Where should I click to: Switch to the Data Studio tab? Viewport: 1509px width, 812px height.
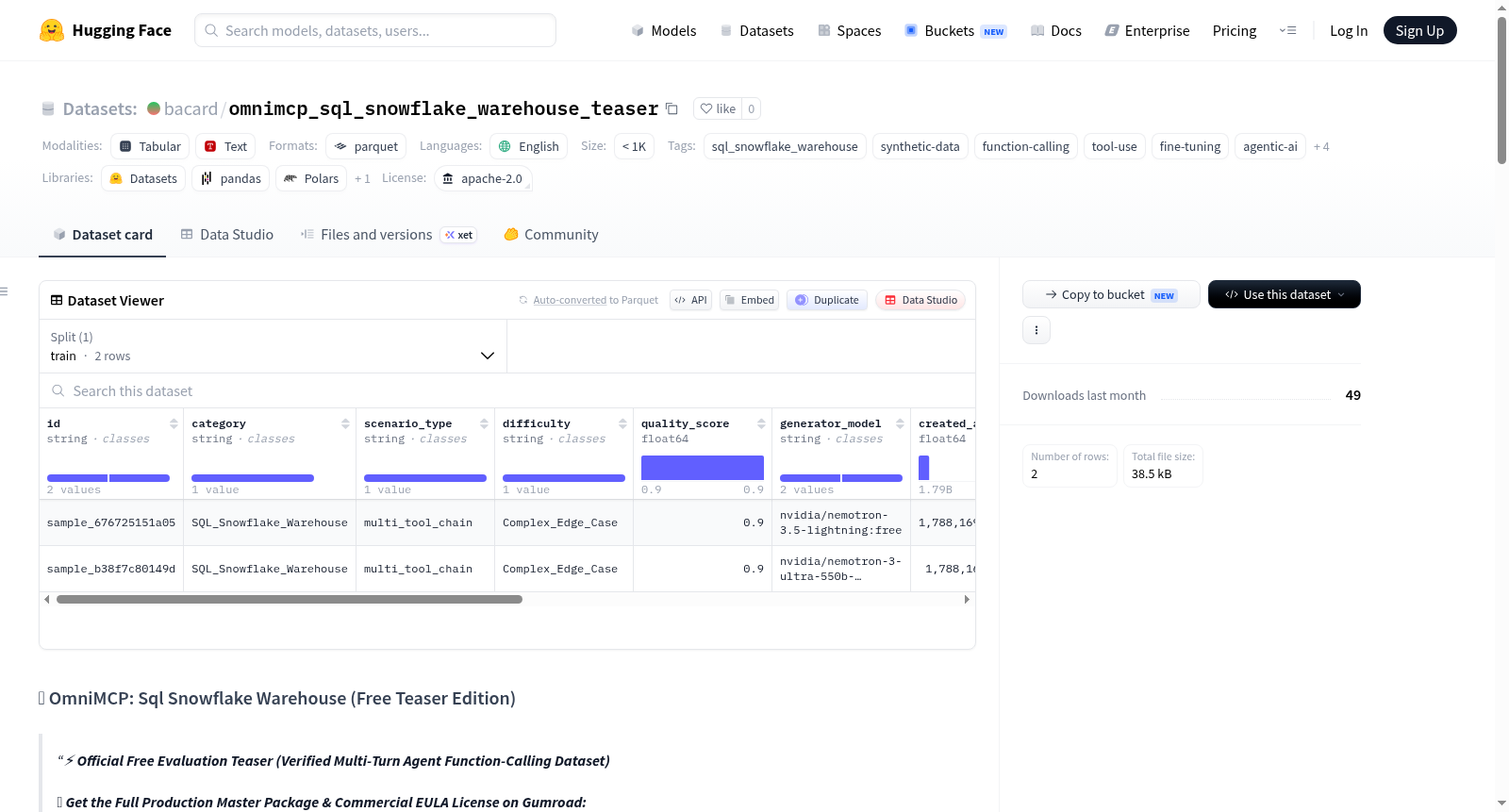pos(227,235)
